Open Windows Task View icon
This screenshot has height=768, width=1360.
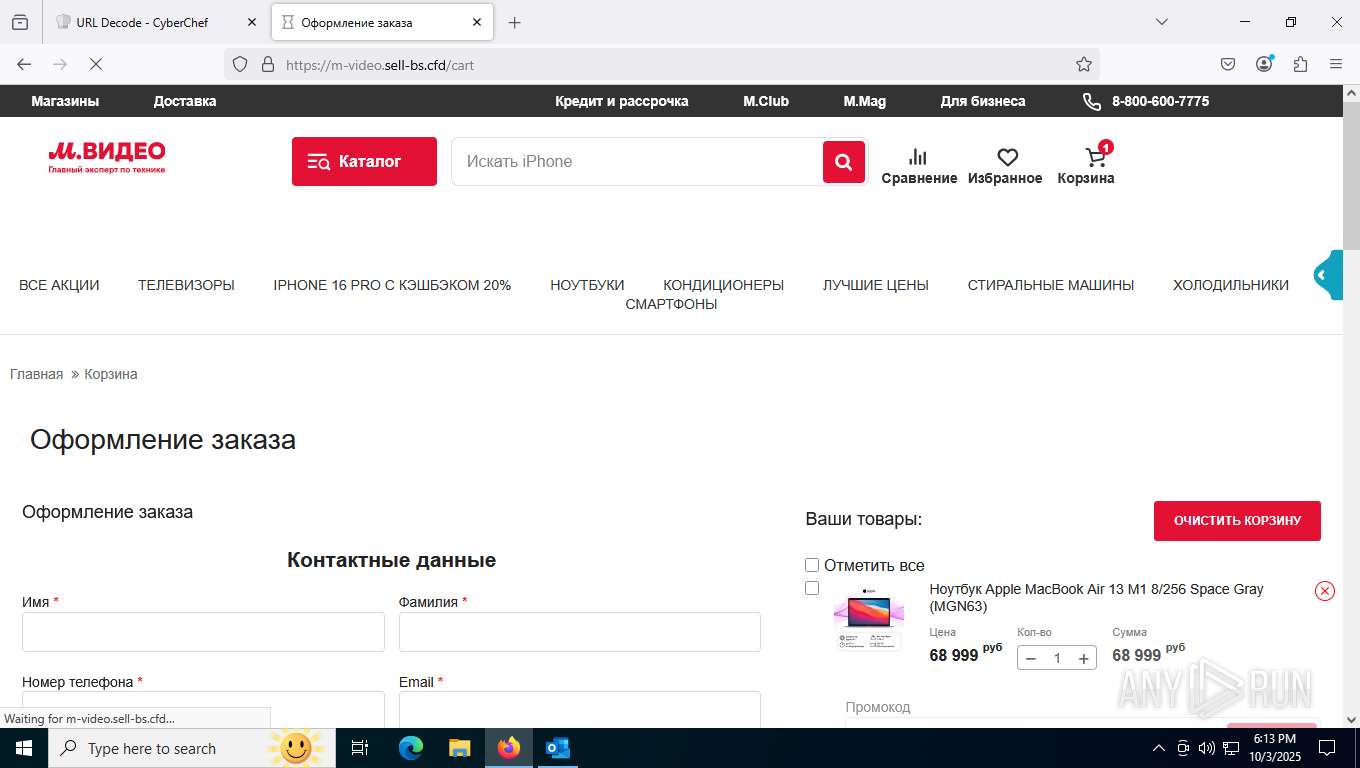(360, 748)
